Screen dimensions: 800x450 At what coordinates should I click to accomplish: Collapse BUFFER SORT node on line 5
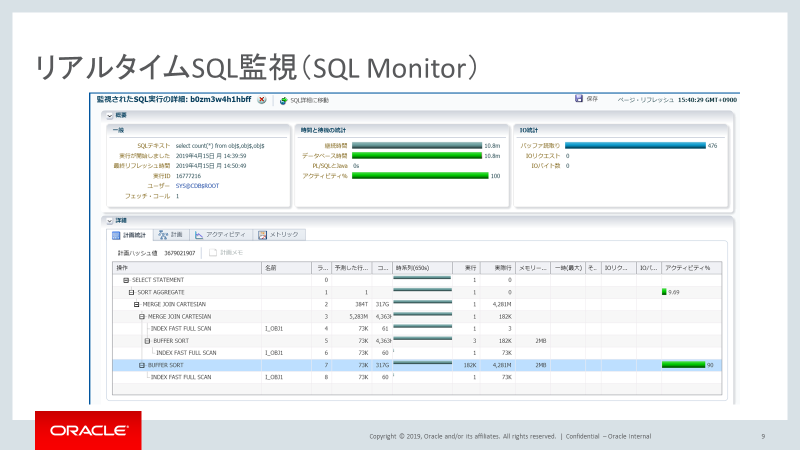(x=147, y=341)
